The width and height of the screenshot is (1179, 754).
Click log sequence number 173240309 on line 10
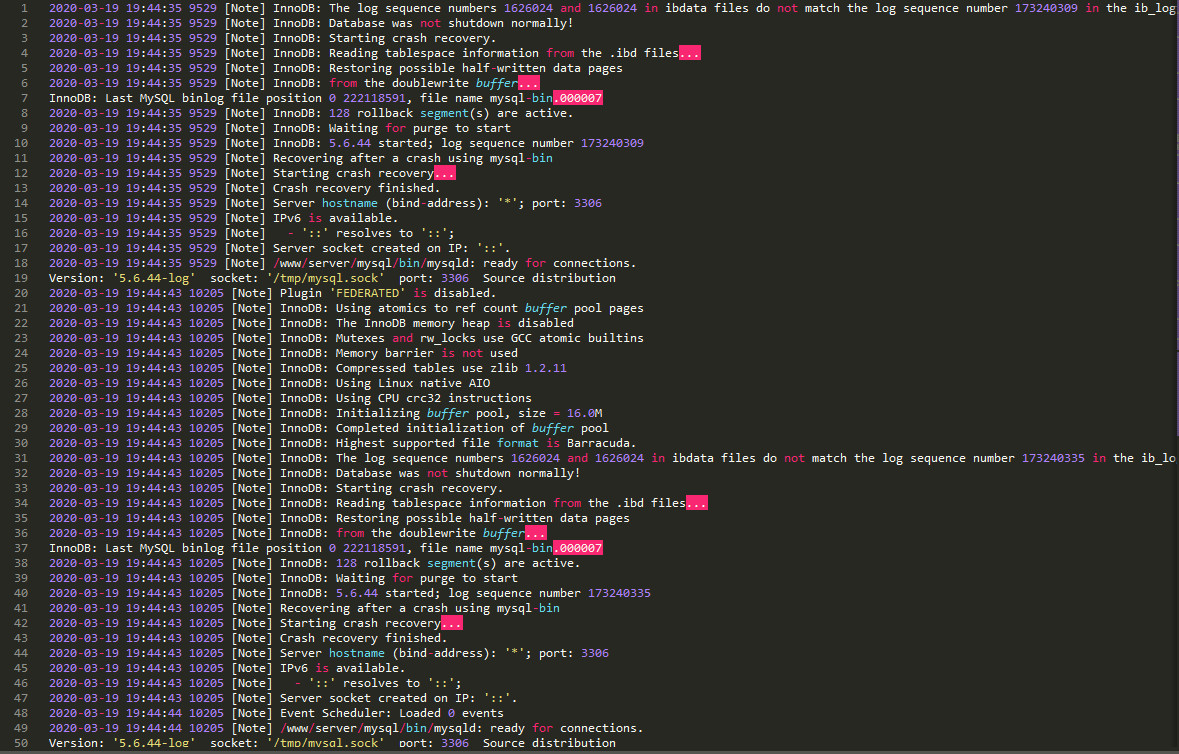pos(612,143)
